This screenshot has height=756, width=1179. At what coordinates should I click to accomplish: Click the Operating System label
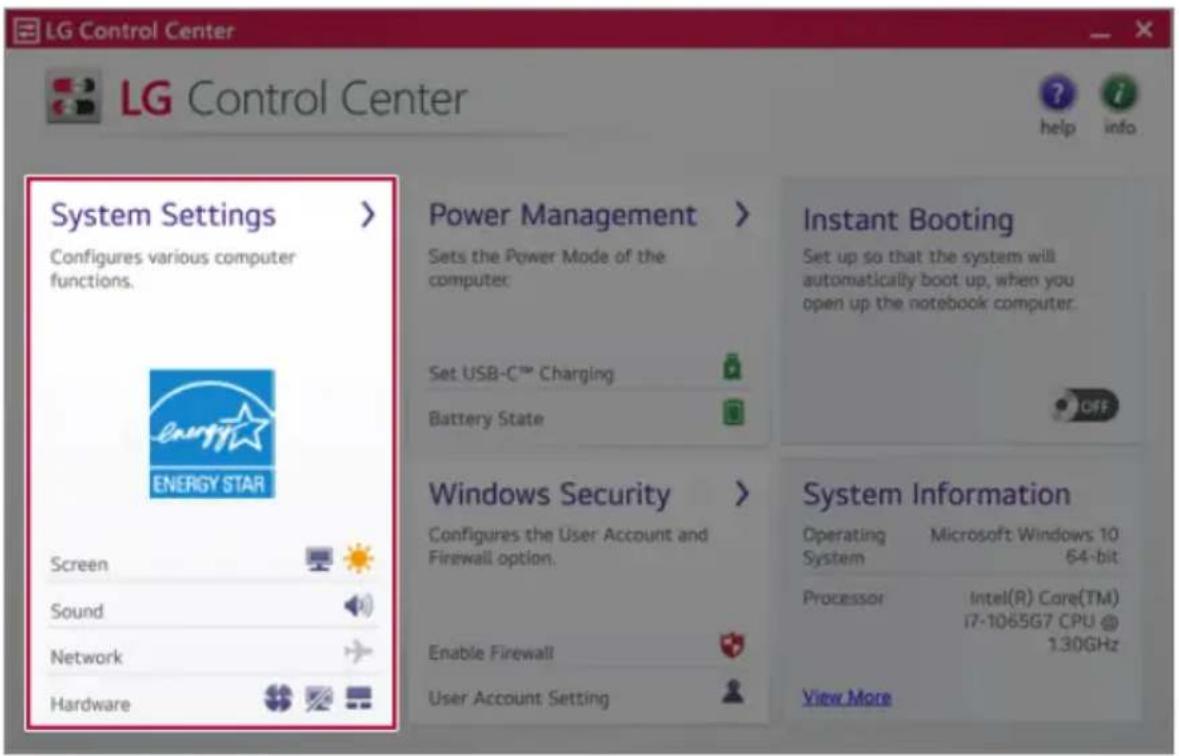(844, 545)
